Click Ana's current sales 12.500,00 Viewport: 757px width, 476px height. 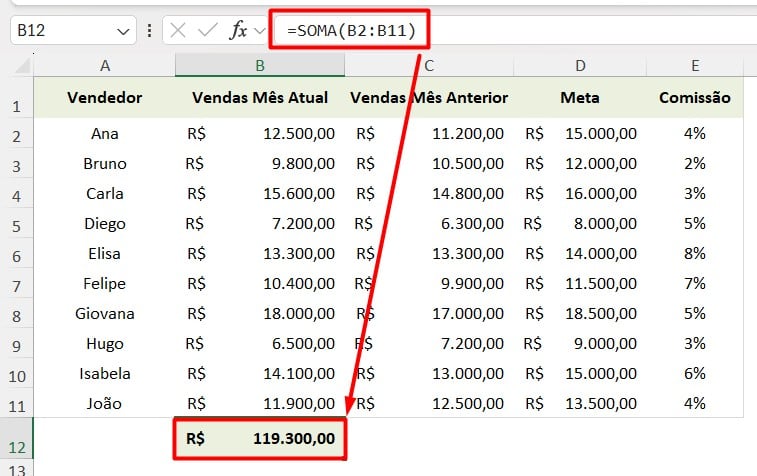[260, 133]
